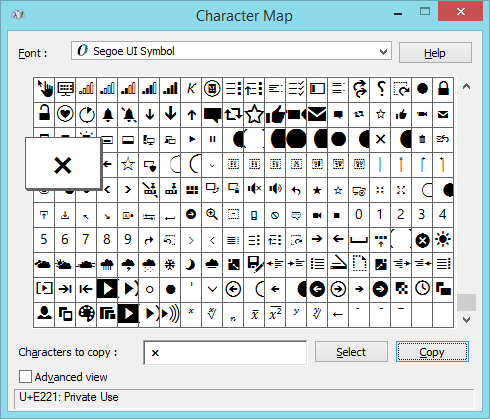Click the Select button
This screenshot has height=419, width=490.
point(351,352)
